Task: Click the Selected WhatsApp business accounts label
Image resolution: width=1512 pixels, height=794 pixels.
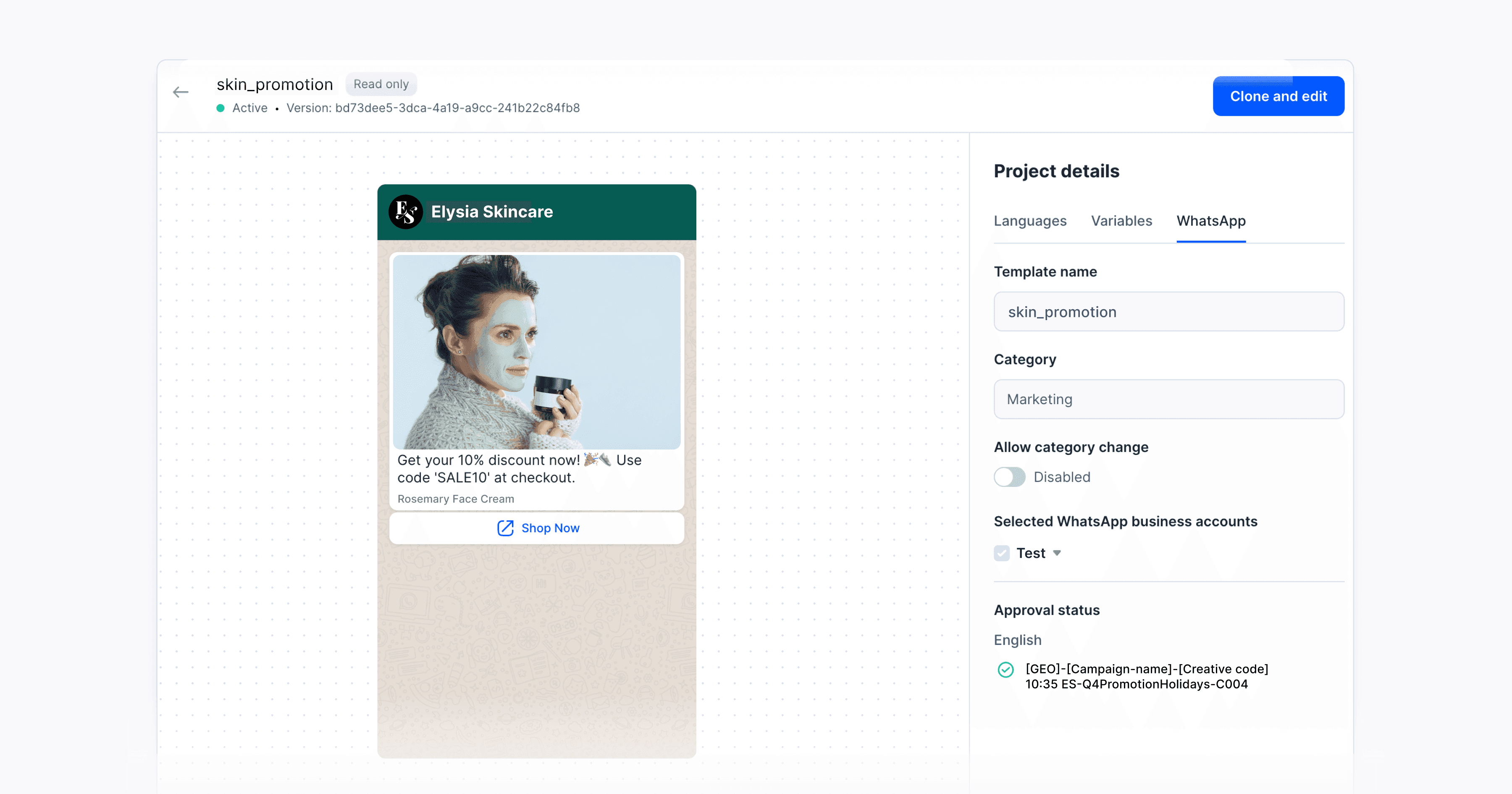Action: coord(1125,521)
